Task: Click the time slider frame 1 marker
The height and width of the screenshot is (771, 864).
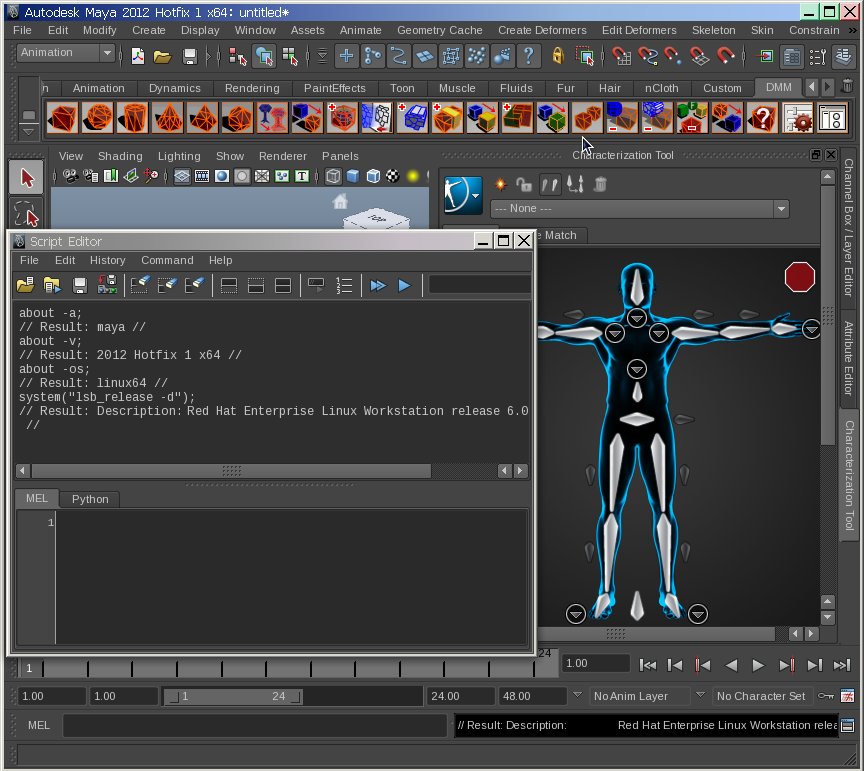Action: (29, 668)
